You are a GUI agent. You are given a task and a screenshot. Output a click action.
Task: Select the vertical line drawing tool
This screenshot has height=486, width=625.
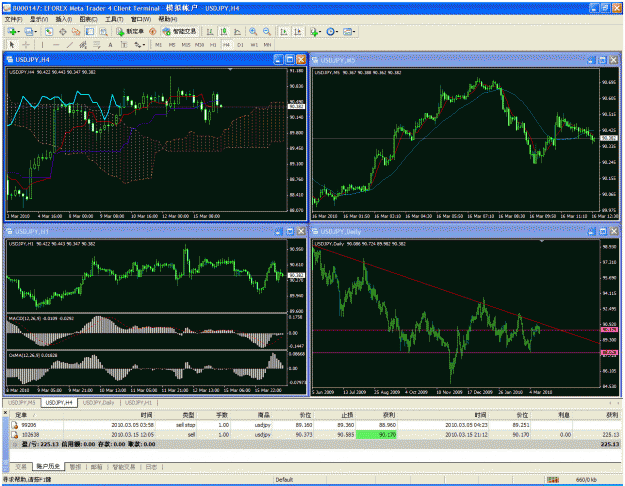pyautogui.click(x=42, y=45)
